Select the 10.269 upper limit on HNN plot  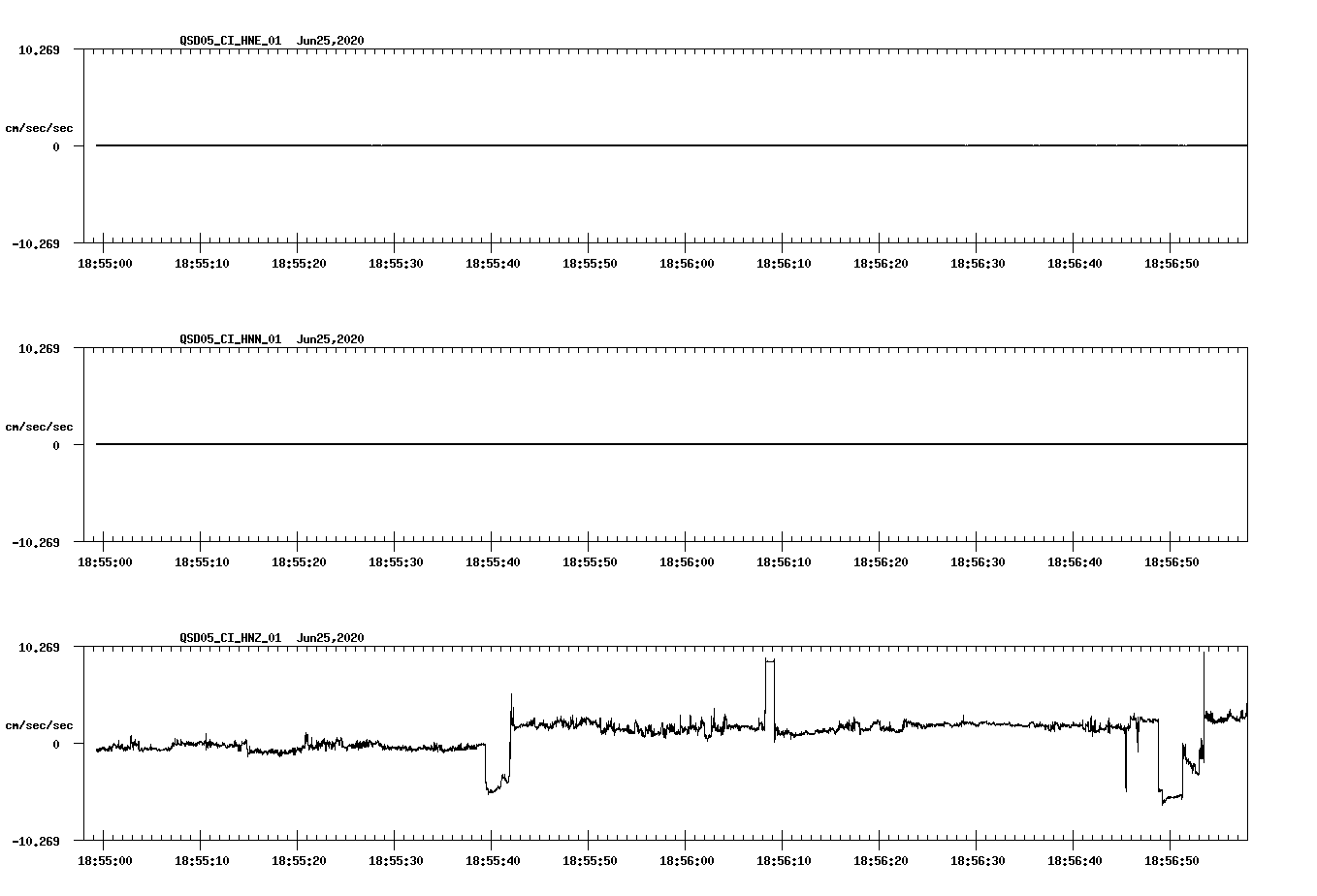point(39,348)
